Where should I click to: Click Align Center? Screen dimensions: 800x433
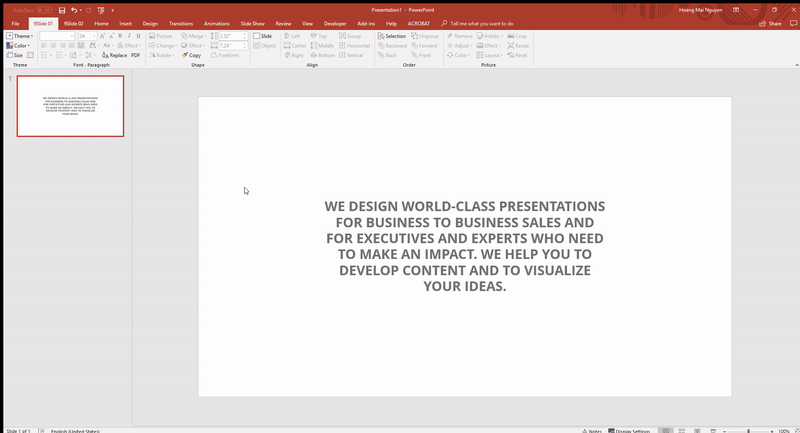pos(295,45)
